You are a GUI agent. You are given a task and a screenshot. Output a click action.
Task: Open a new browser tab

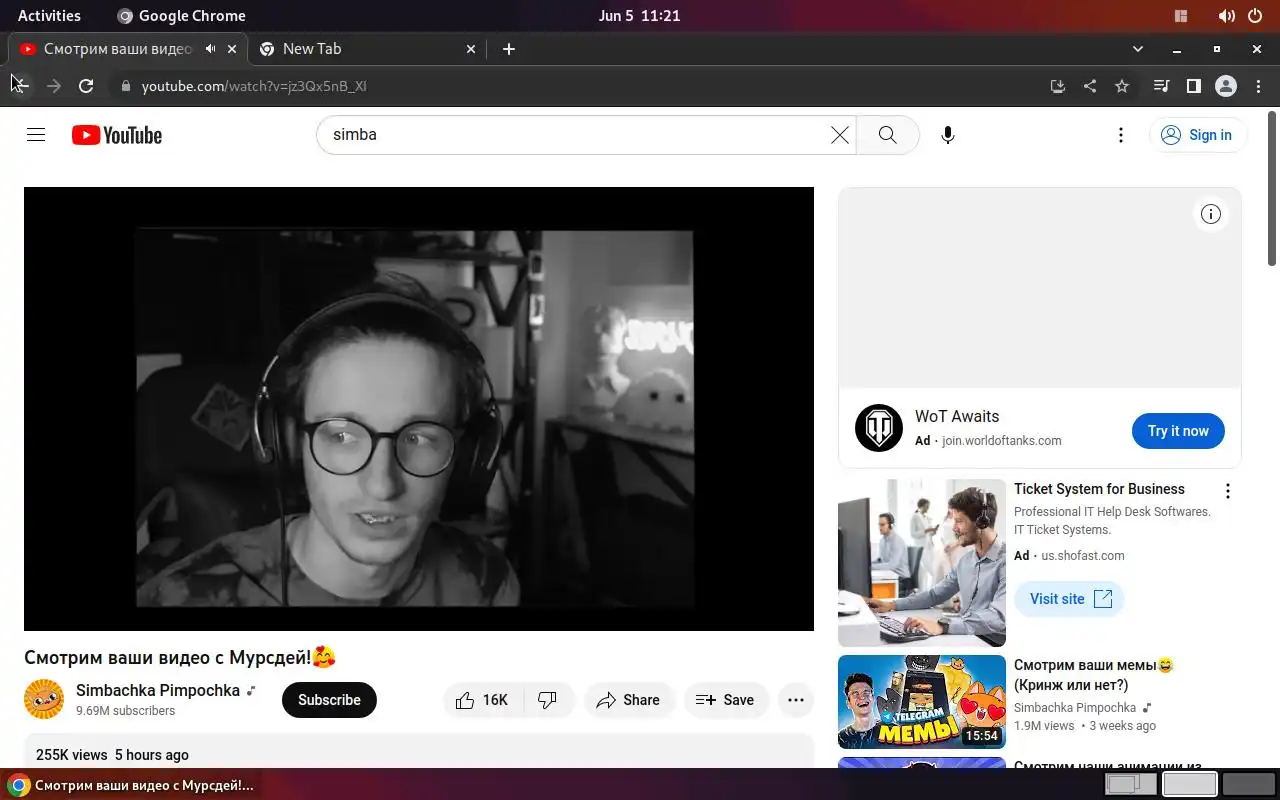coord(509,49)
